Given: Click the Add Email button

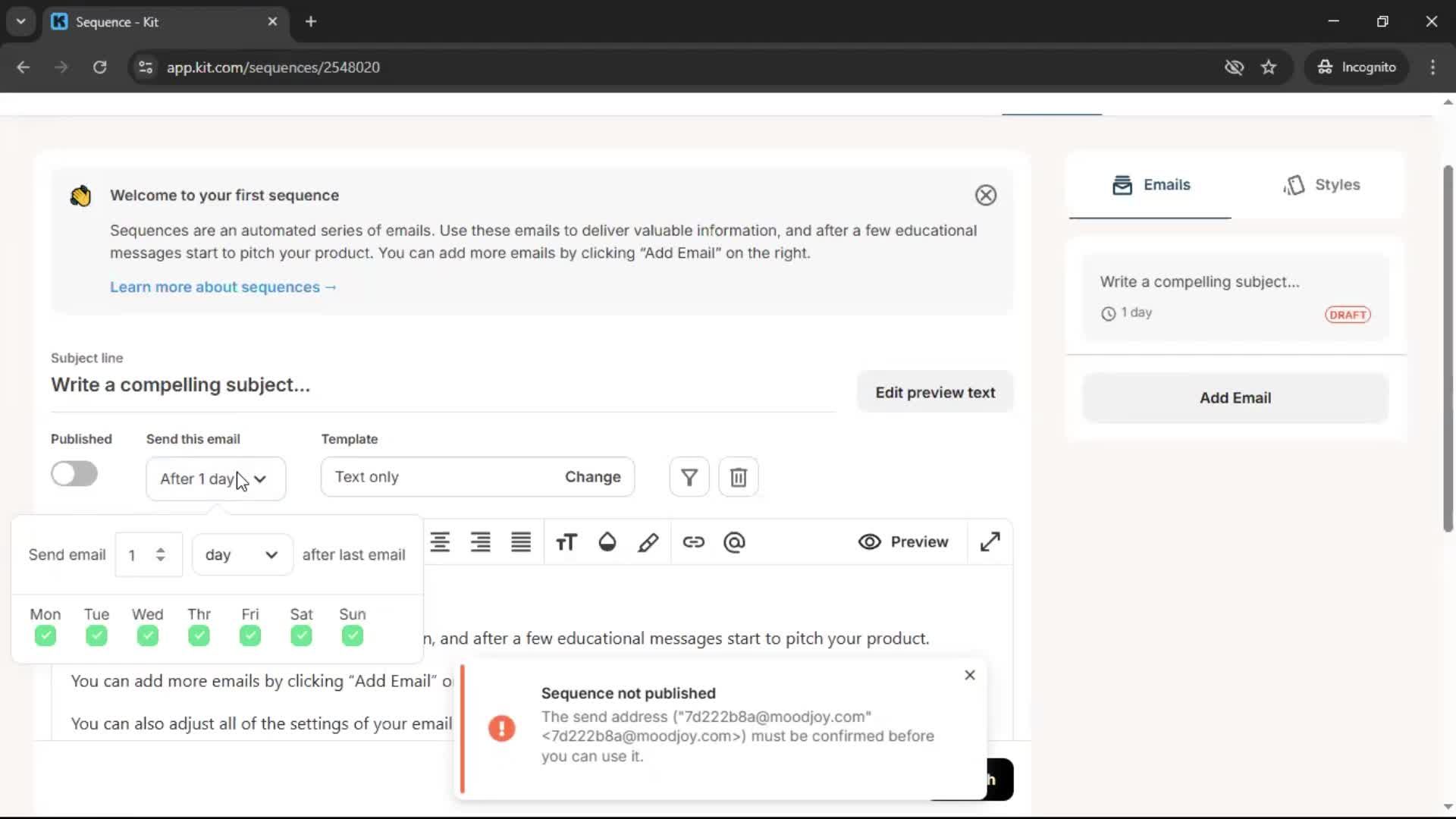Looking at the screenshot, I should pos(1235,397).
